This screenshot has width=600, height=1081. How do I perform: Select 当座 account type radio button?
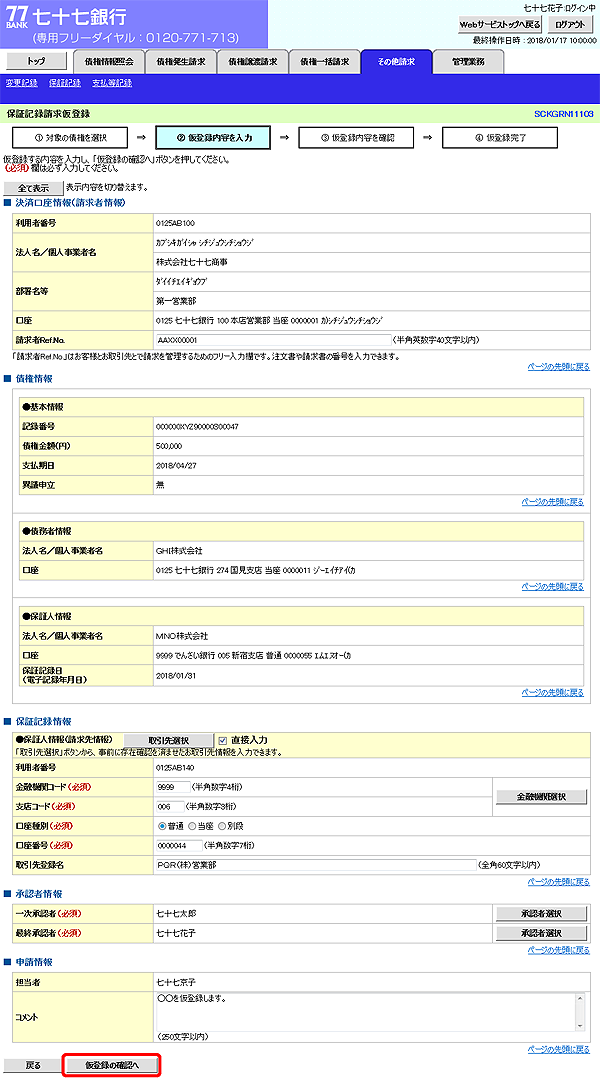click(192, 826)
